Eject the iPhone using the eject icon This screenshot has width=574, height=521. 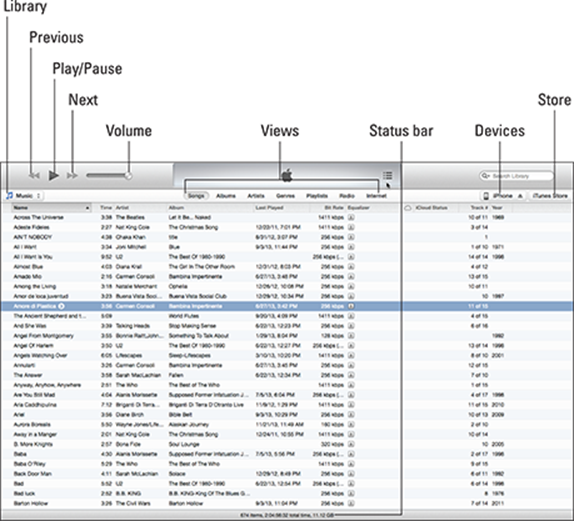[520, 196]
